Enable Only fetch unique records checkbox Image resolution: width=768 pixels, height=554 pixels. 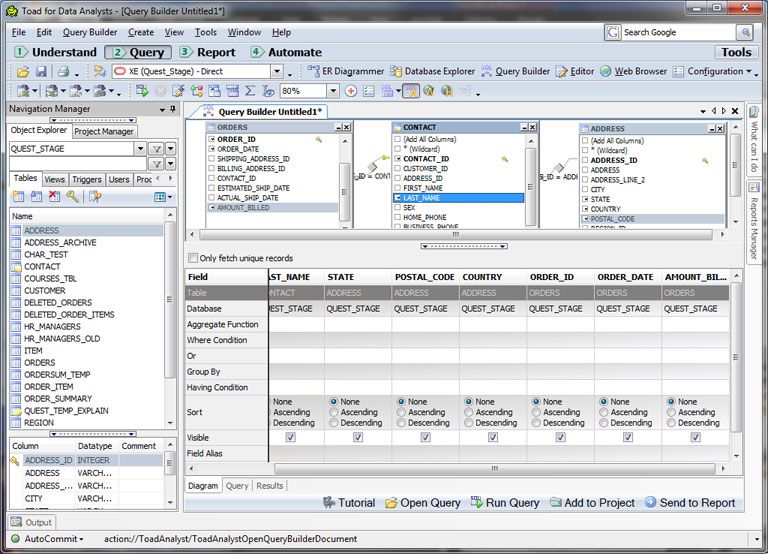click(x=193, y=258)
